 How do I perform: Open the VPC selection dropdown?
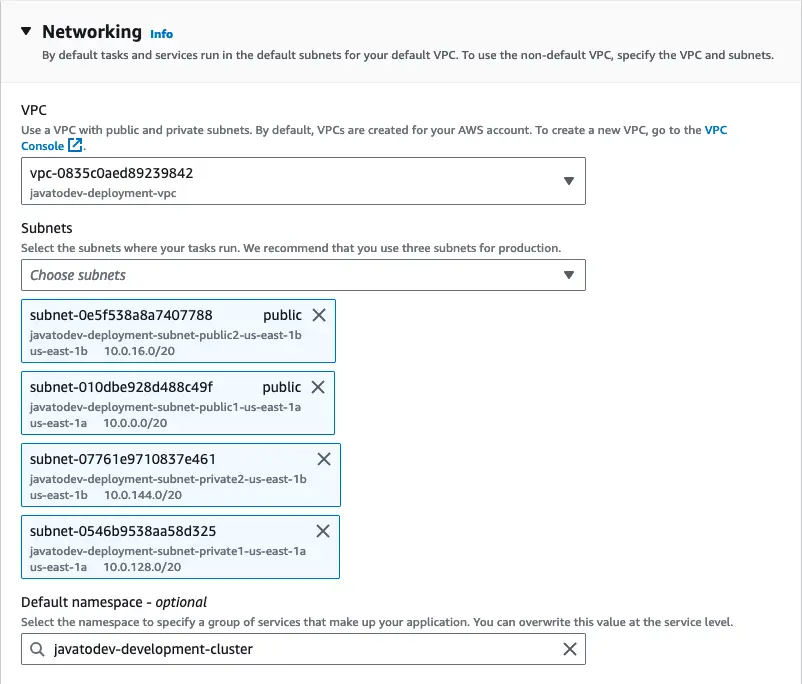[568, 181]
